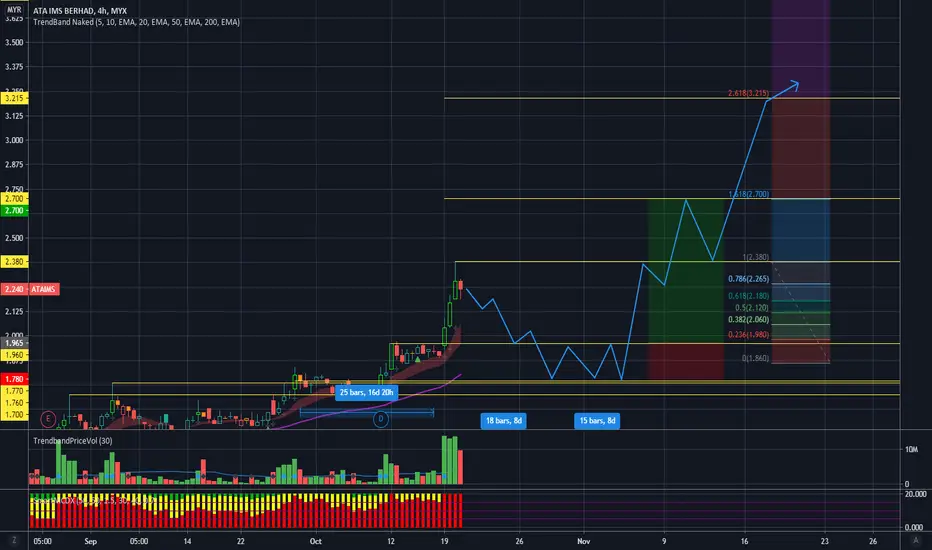Screen dimensions: 932x550
Task: Click the yellow 3.215 price axis label
Action: (14, 98)
